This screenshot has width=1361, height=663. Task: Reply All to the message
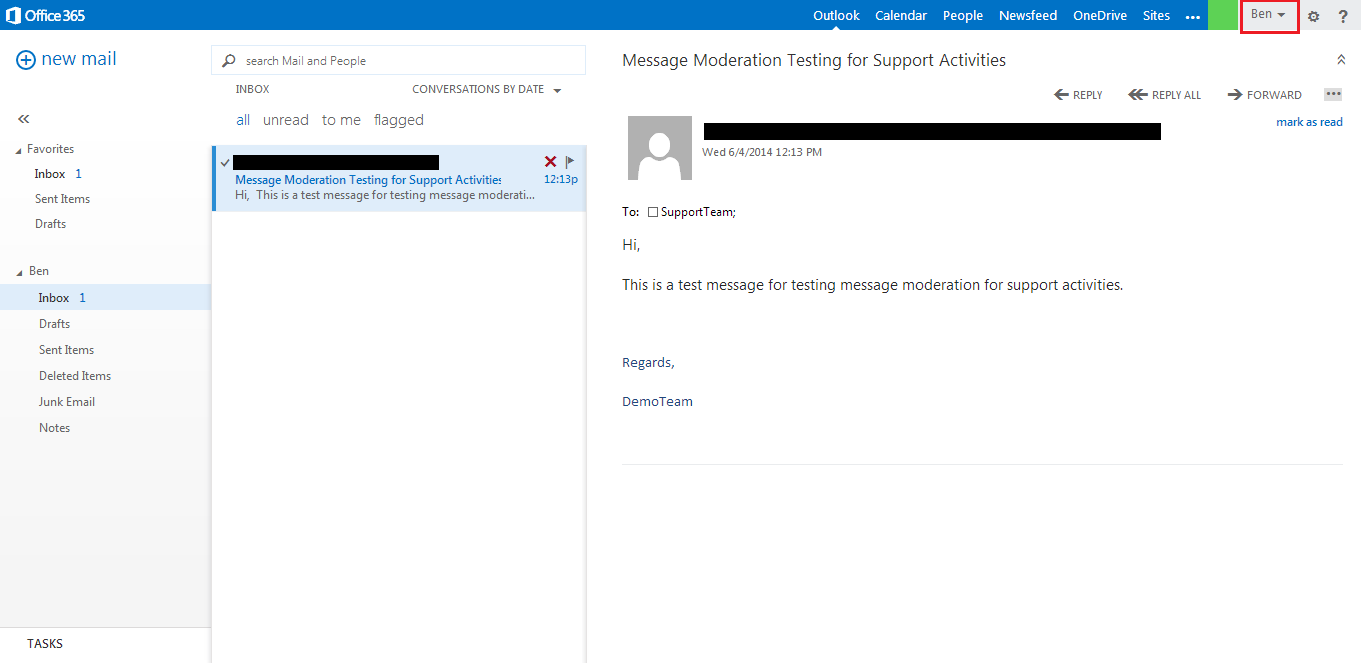pyautogui.click(x=1165, y=94)
